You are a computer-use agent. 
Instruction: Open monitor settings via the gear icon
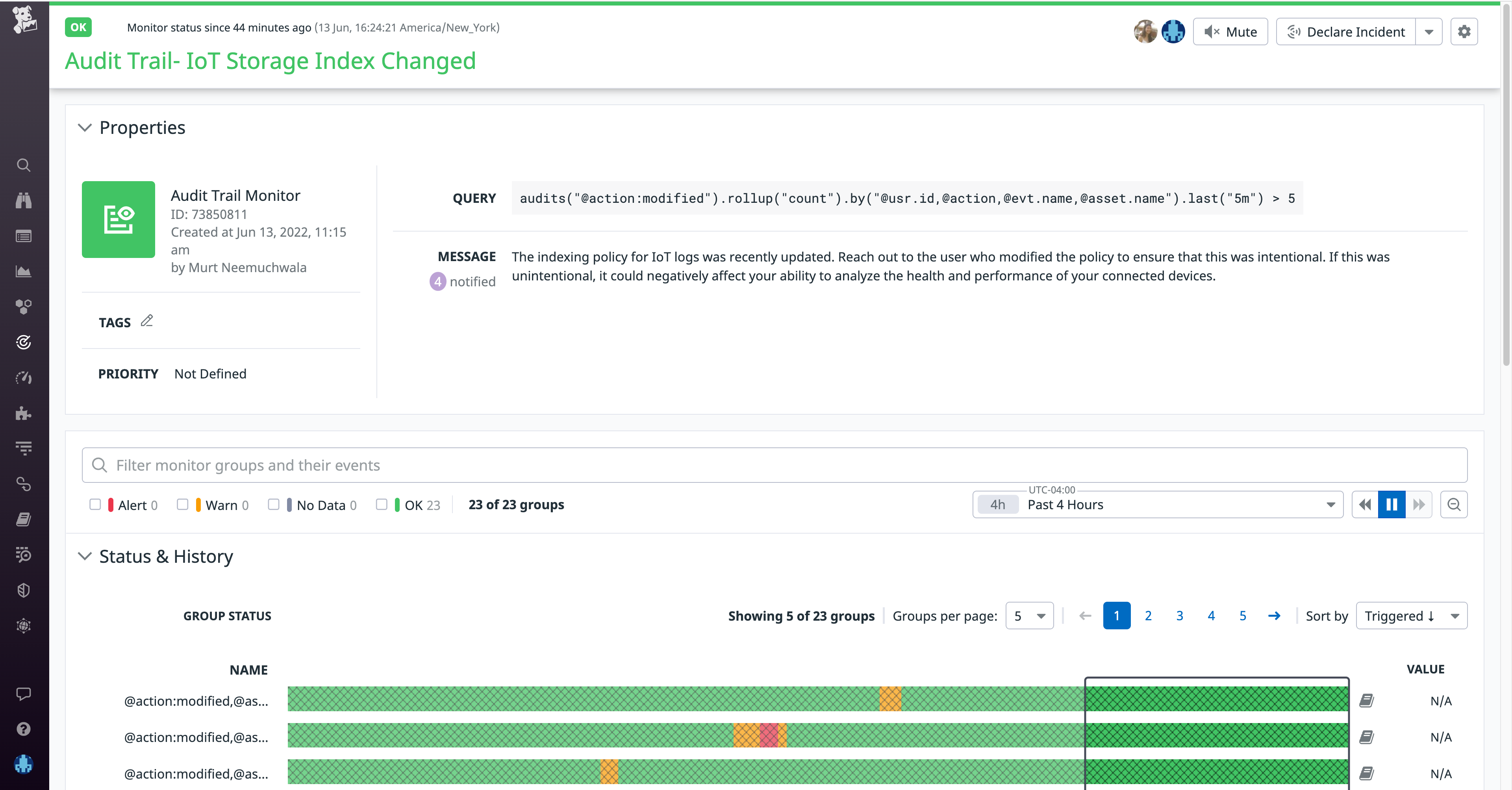point(1464,32)
